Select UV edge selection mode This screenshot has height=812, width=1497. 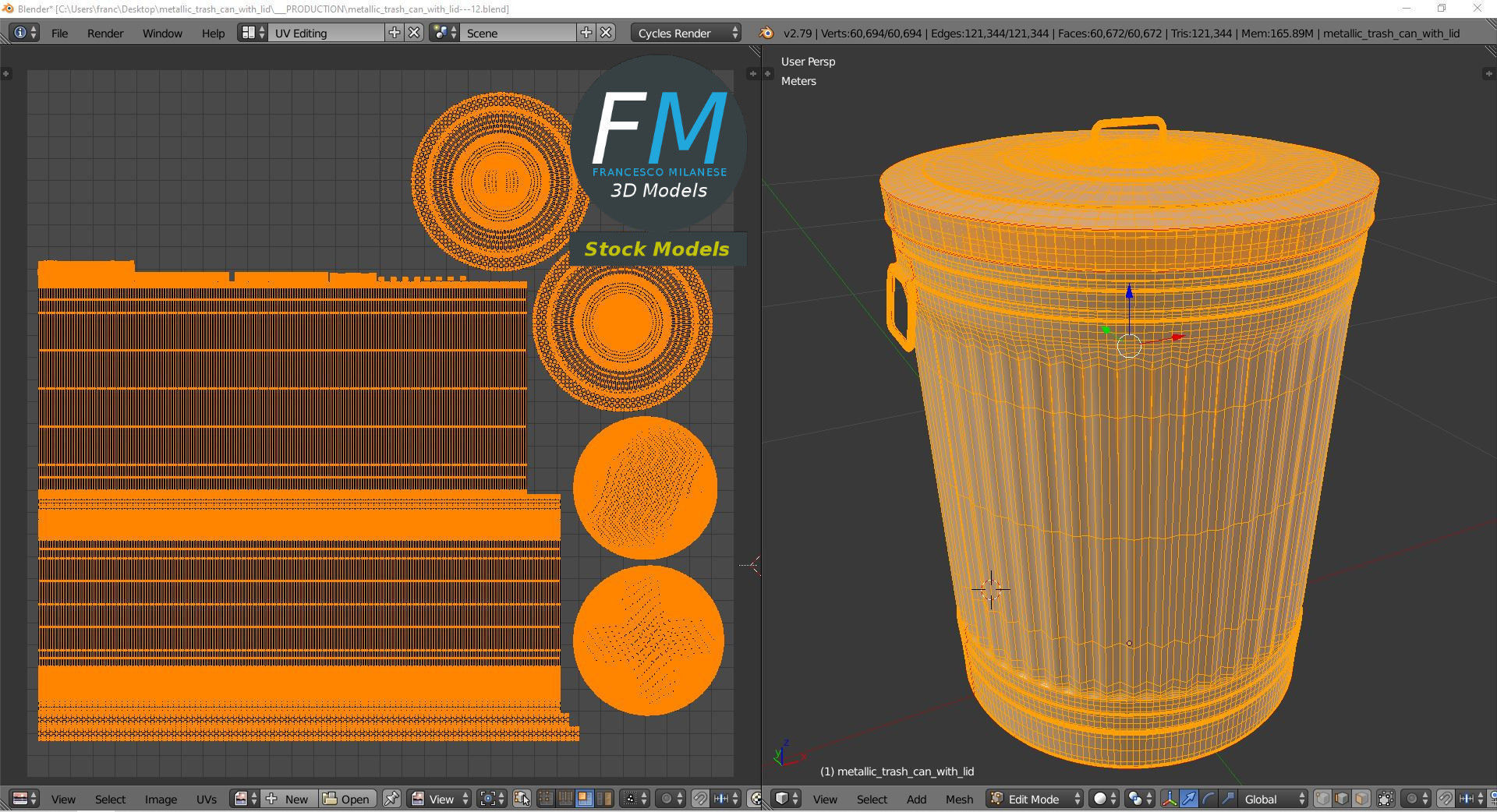565,799
